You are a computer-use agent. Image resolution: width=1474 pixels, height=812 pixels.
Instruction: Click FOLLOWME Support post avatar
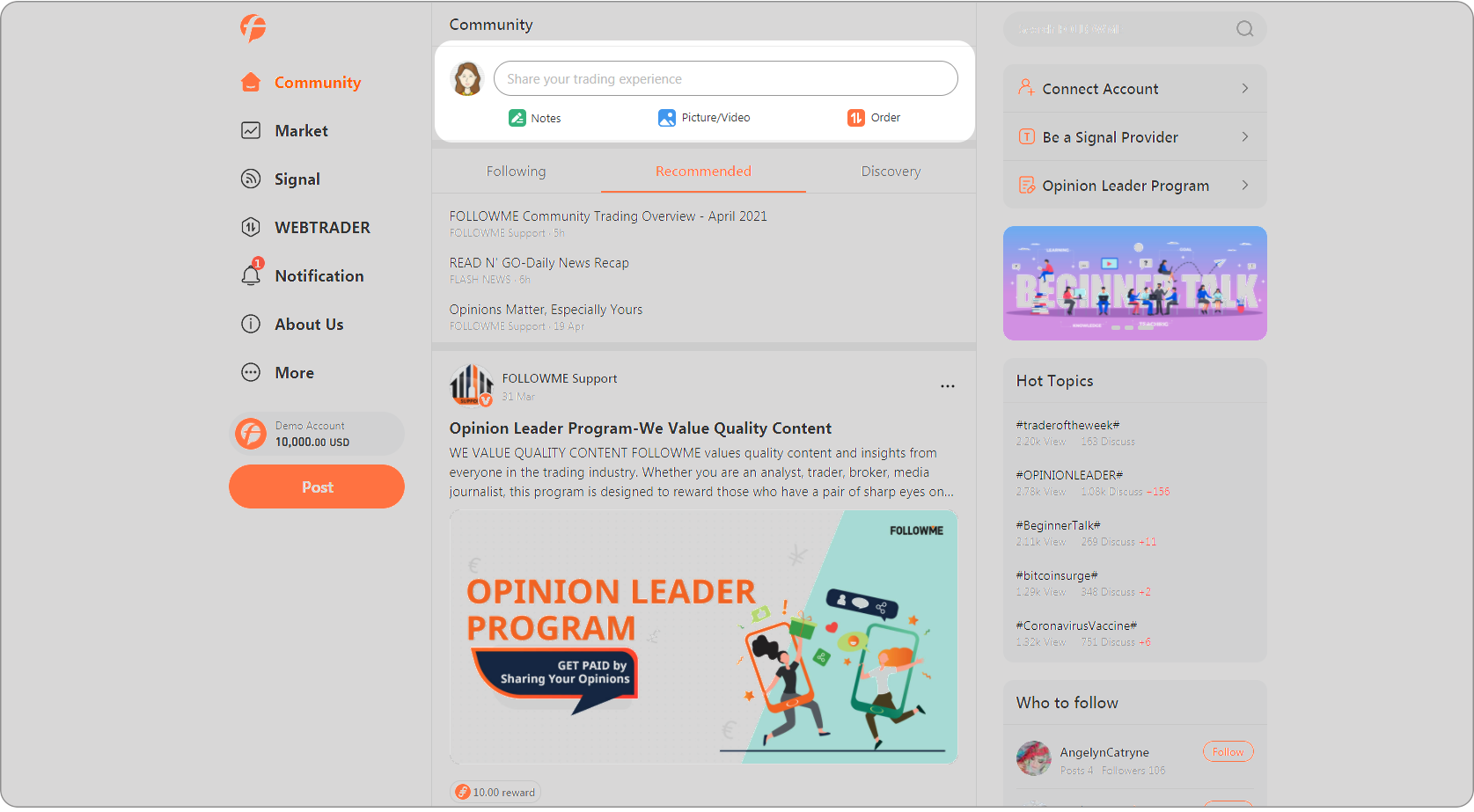[x=472, y=386]
